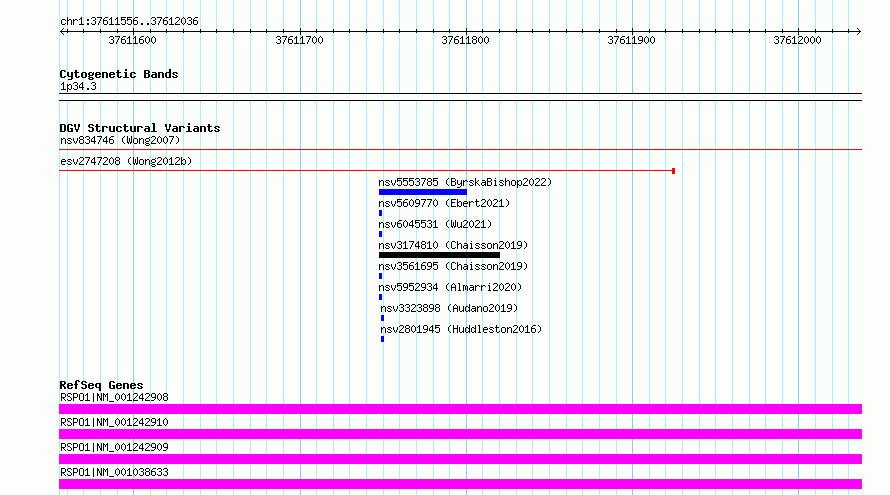Click the 37612000 ruler tick label

tap(797, 40)
